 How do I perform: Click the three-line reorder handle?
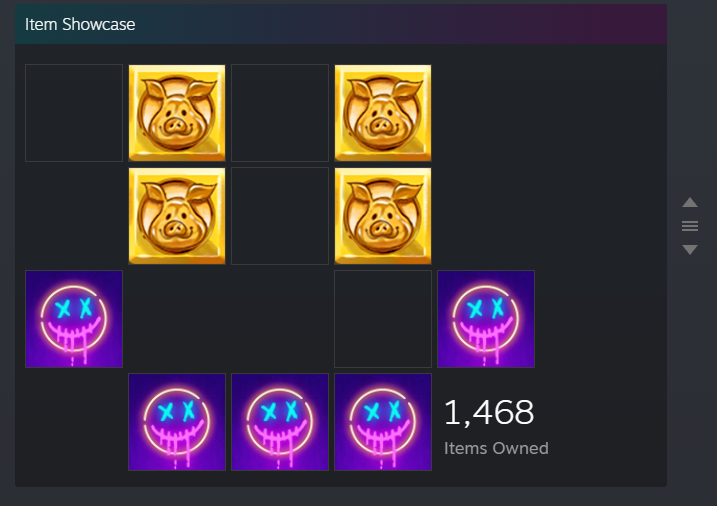point(690,226)
